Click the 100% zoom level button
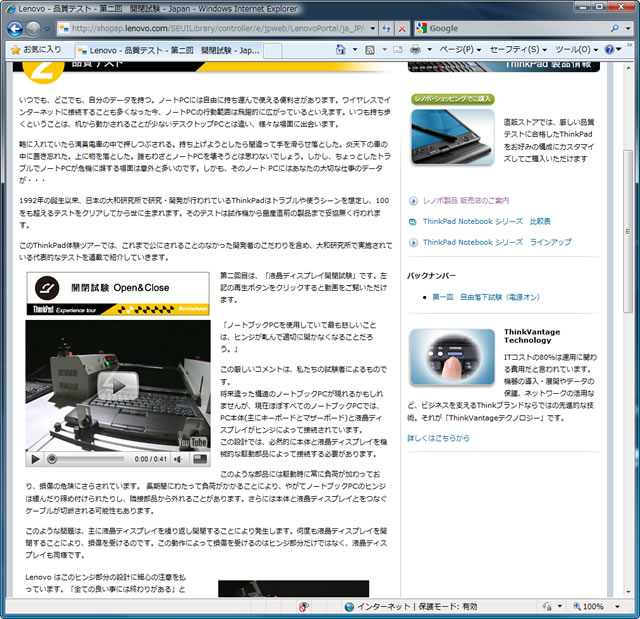 pyautogui.click(x=588, y=607)
